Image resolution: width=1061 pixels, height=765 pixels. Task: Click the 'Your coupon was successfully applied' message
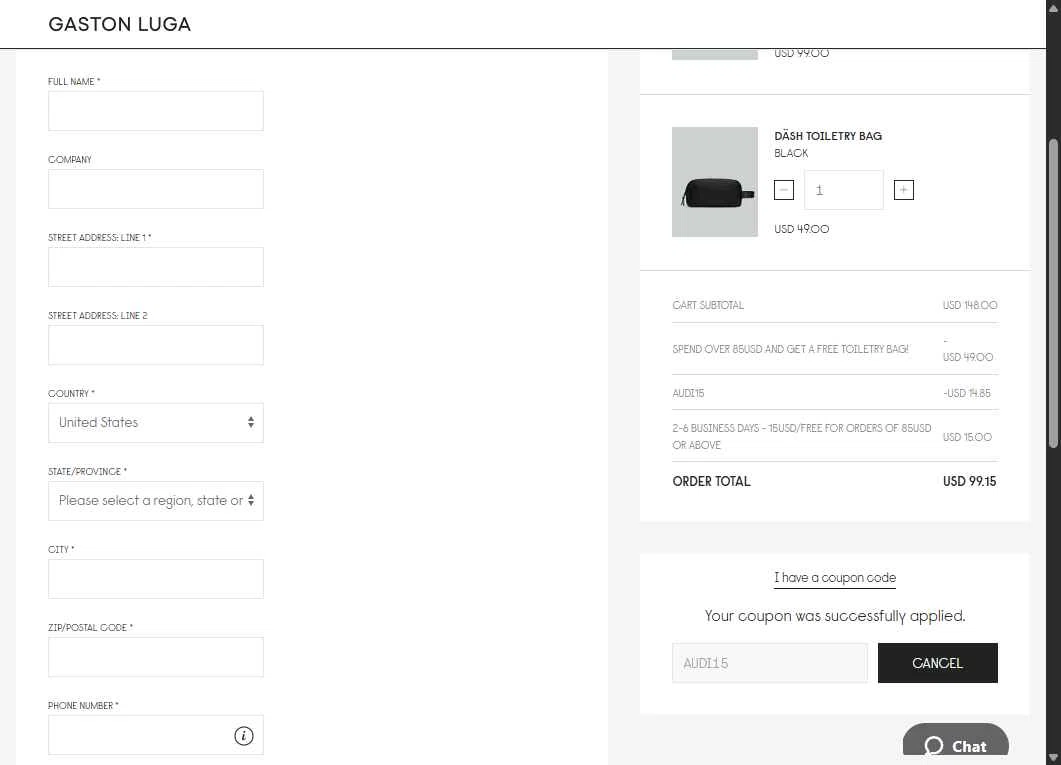point(835,616)
